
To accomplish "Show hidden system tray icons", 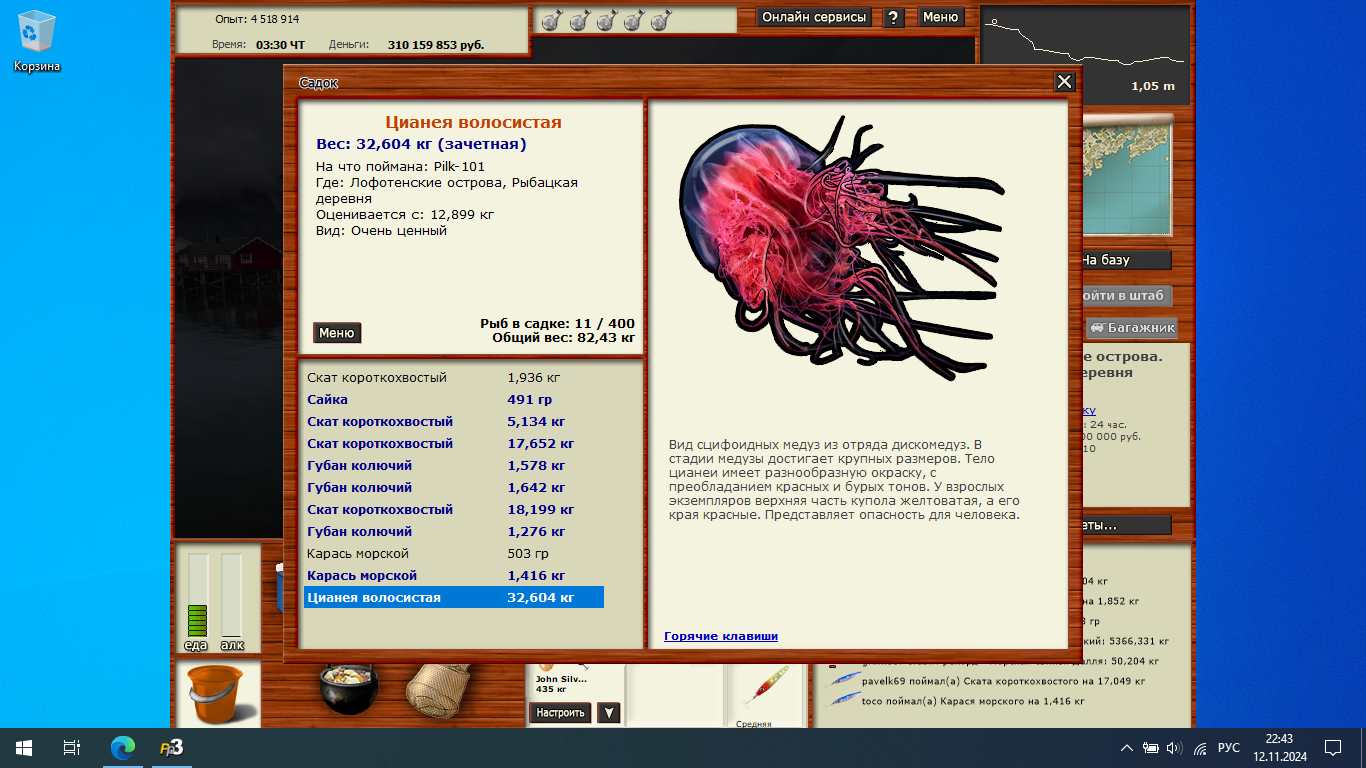I will tap(1127, 747).
